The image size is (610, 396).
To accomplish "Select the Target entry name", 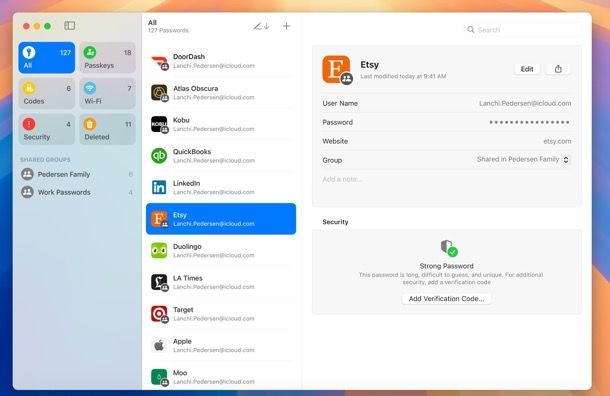I will [183, 310].
